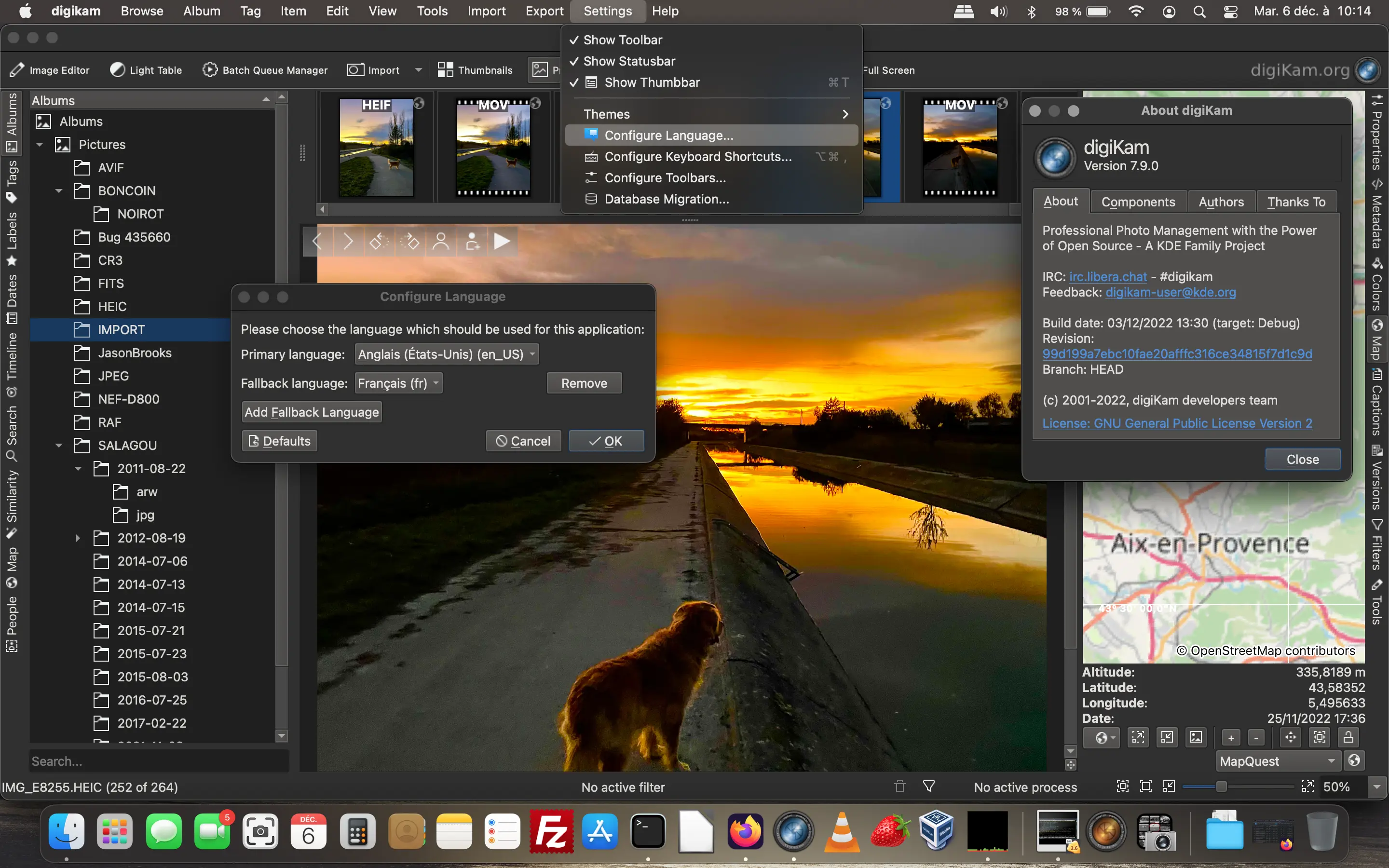
Task: Click the Add Fallback Language button
Action: click(x=312, y=412)
